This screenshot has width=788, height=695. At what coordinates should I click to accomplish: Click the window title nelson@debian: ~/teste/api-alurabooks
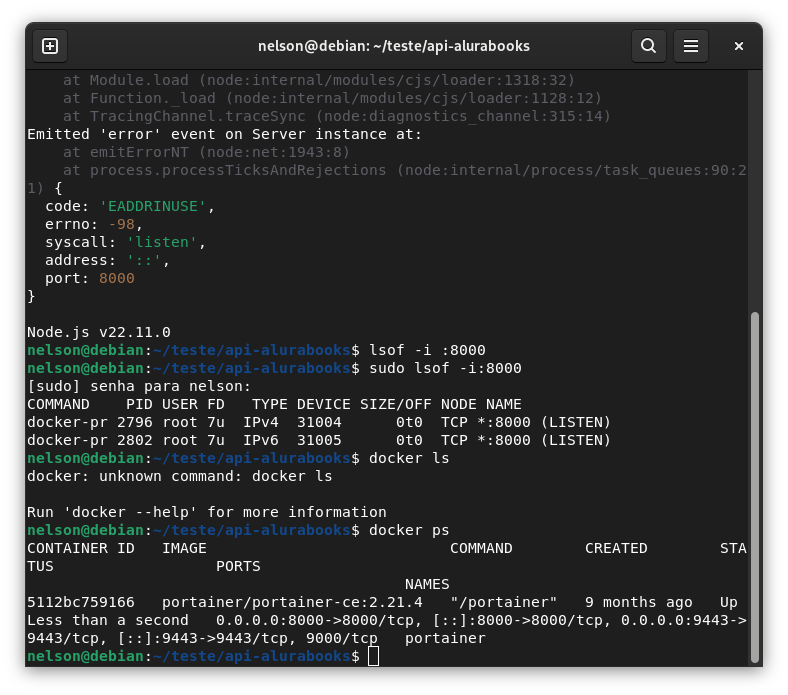pyautogui.click(x=393, y=46)
